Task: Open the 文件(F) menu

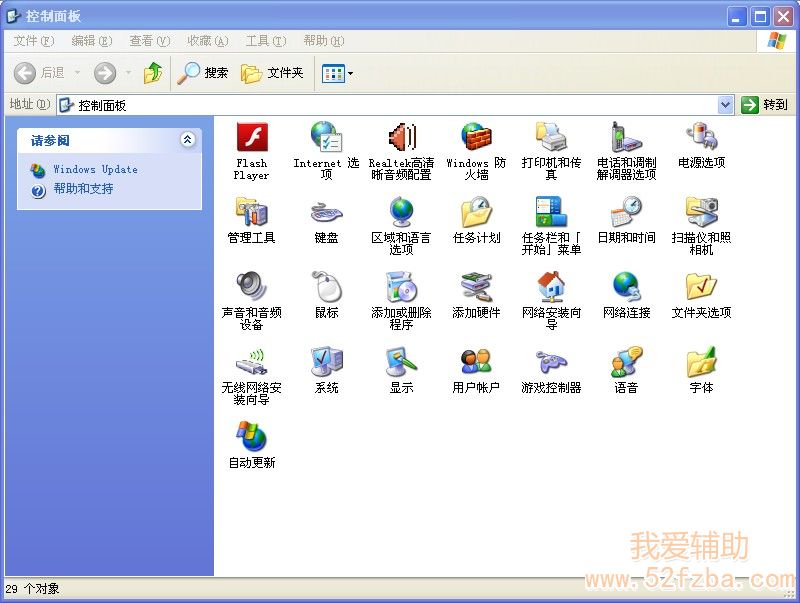Action: coord(34,41)
